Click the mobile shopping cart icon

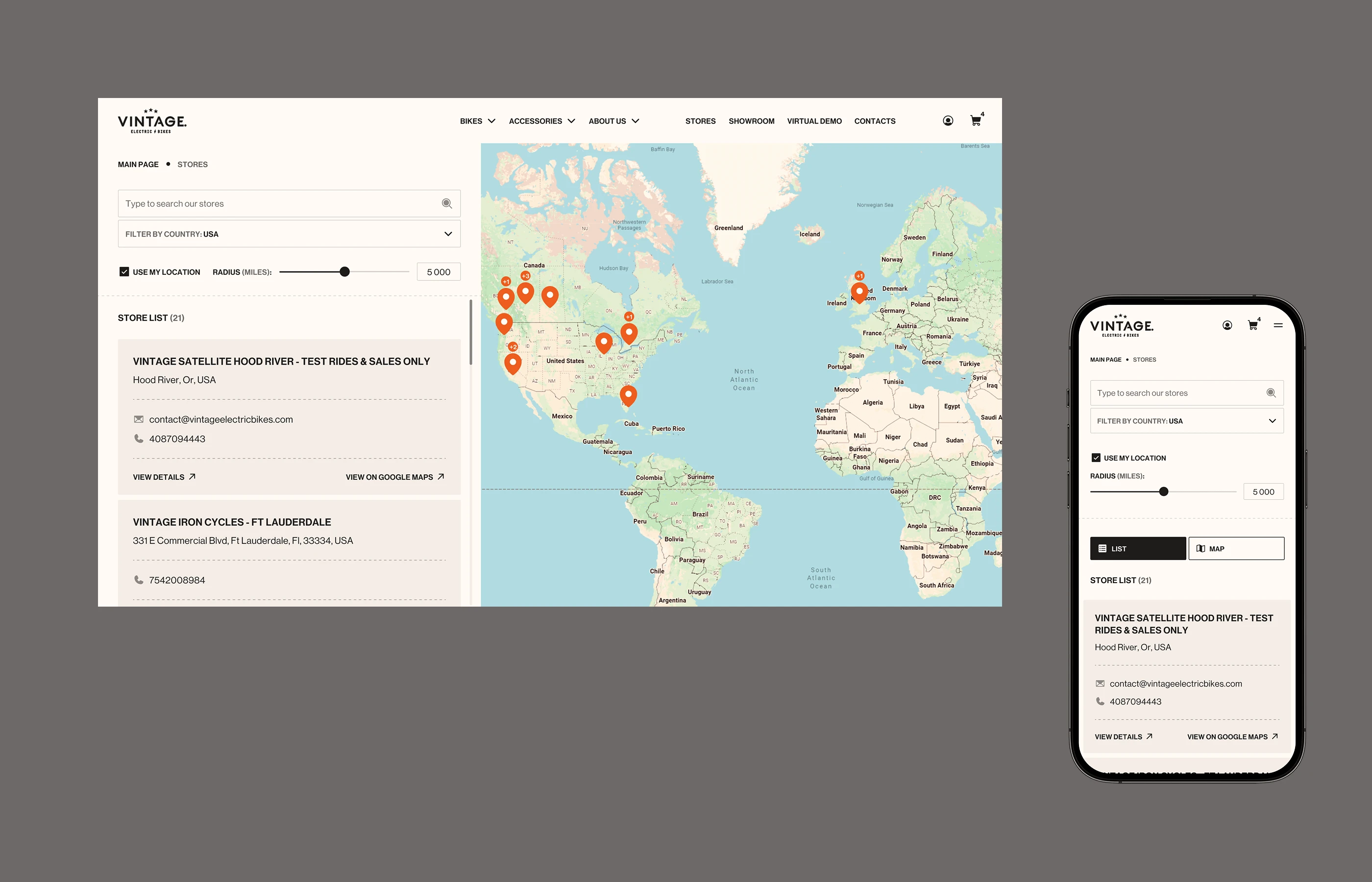1252,325
